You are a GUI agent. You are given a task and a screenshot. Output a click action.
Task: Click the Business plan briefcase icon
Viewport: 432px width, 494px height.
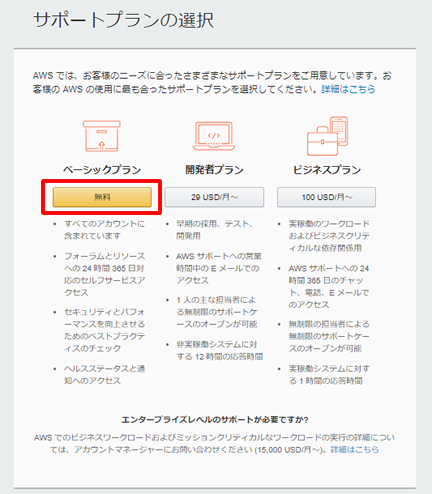coord(327,136)
